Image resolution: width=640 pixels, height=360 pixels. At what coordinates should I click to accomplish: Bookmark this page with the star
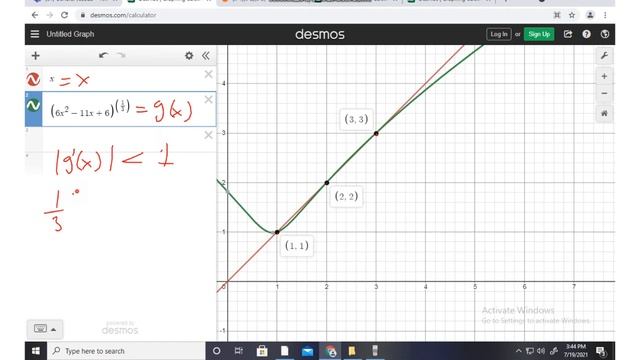tap(572, 15)
